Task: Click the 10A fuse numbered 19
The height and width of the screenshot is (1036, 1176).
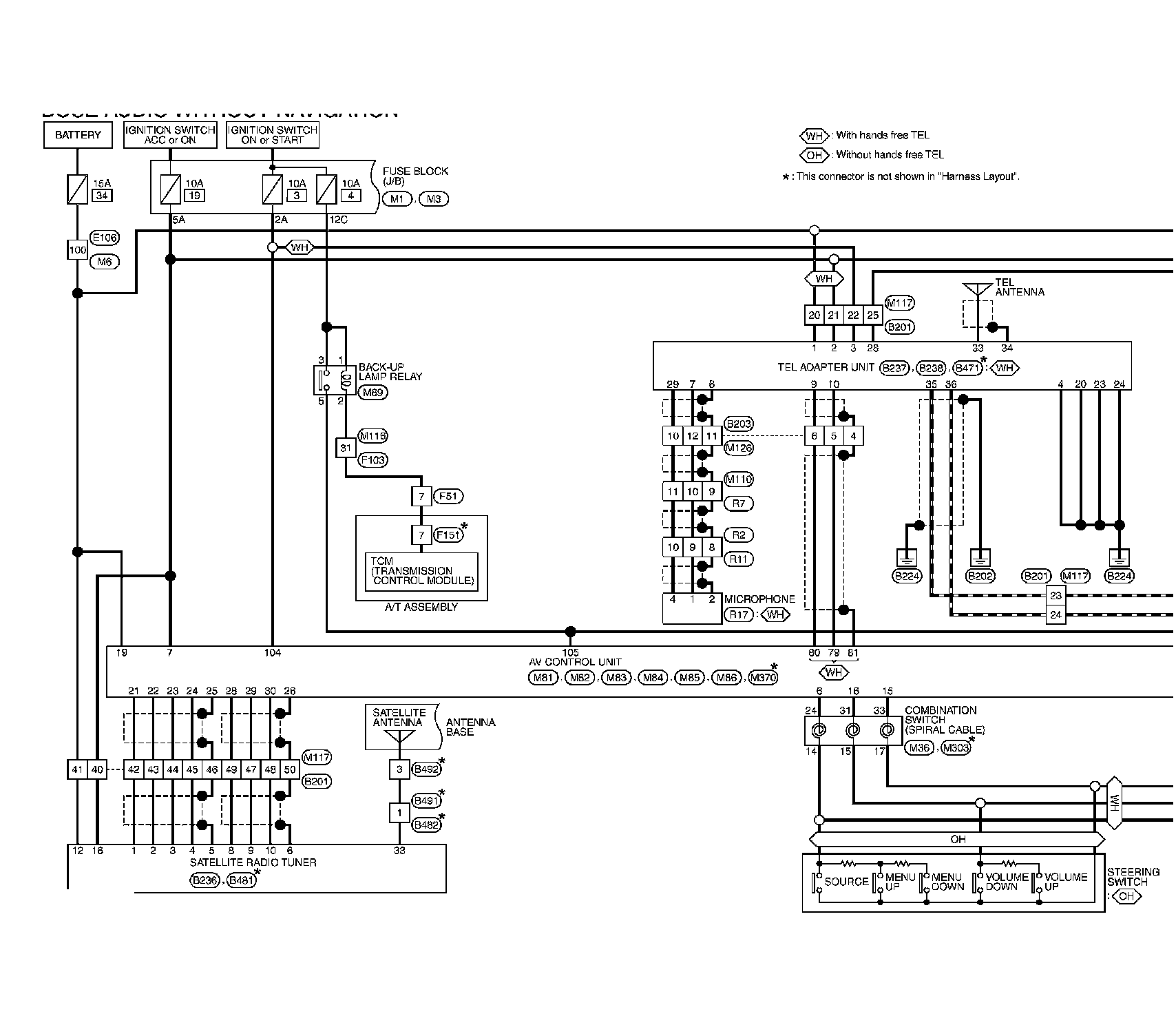Action: coord(170,189)
